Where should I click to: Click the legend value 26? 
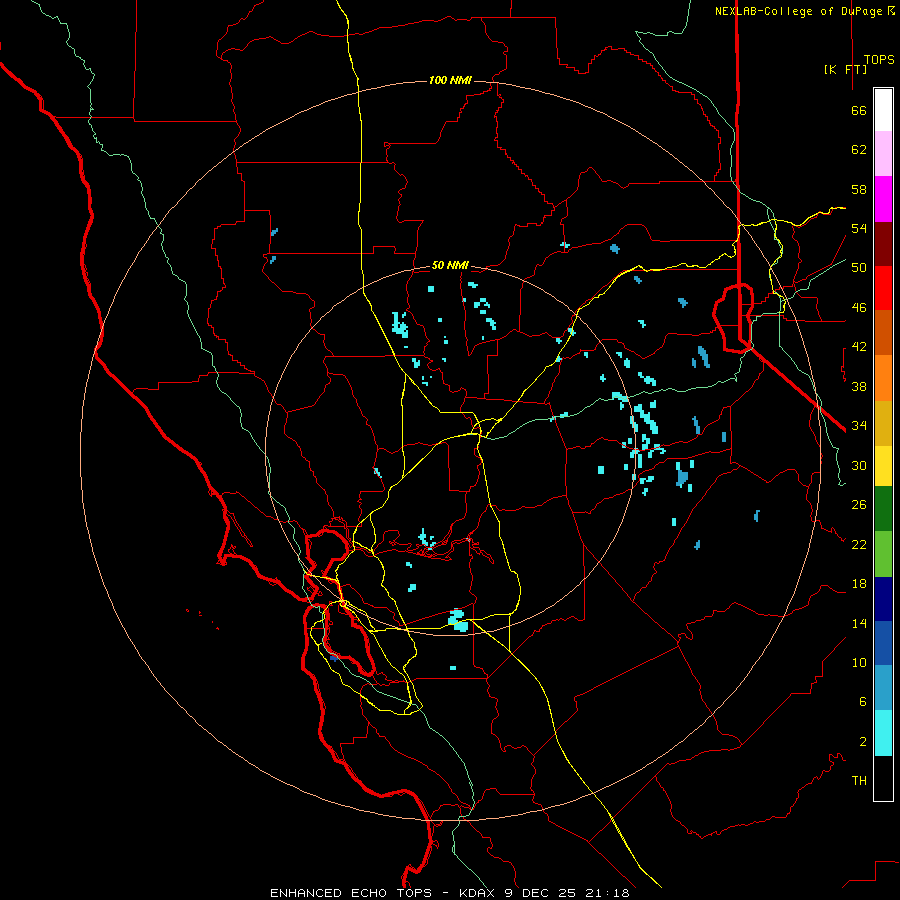pos(859,505)
